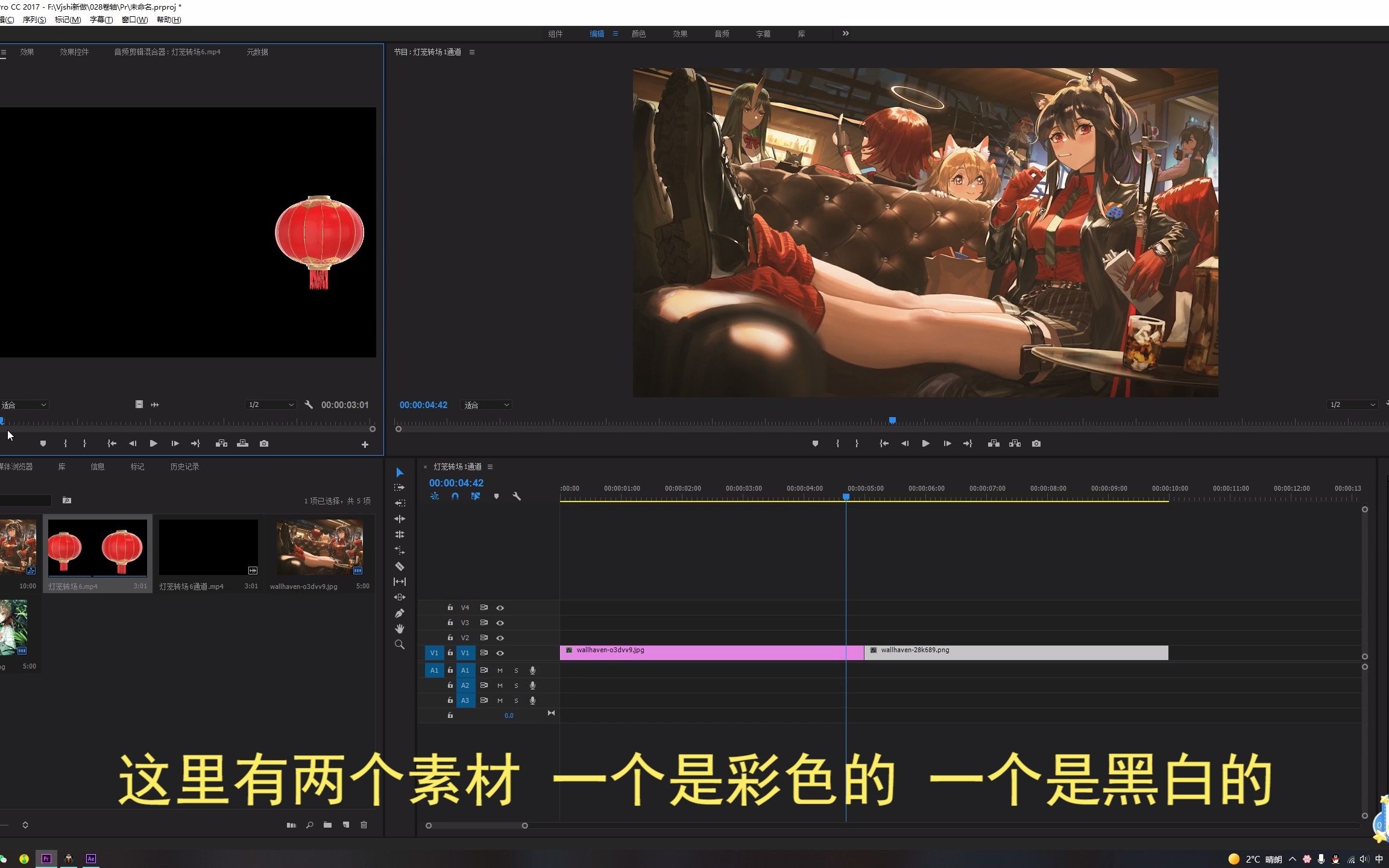Viewport: 1389px width, 868px height.
Task: Select the Hand tool in toolbox
Action: [399, 629]
